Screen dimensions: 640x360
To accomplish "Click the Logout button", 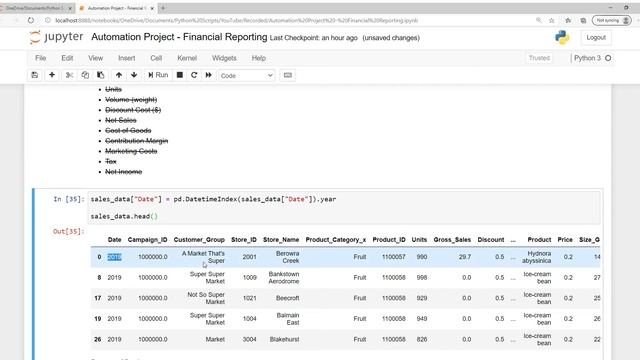I will (596, 38).
